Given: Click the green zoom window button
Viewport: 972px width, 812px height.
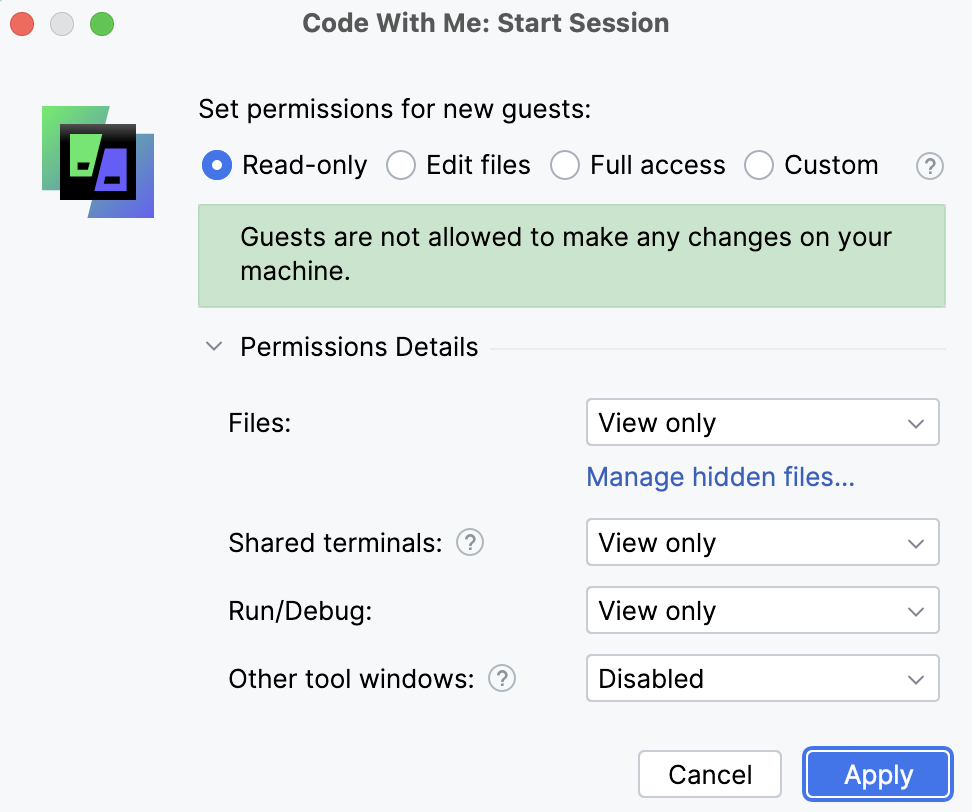Looking at the screenshot, I should pyautogui.click(x=101, y=24).
